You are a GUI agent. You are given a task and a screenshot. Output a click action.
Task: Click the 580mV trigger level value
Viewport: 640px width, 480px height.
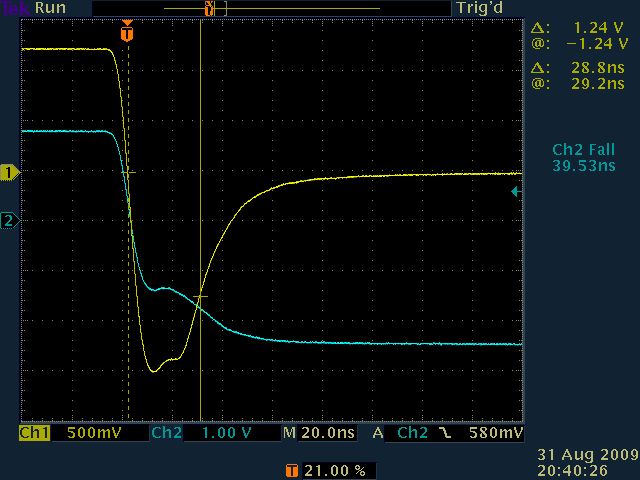click(497, 434)
